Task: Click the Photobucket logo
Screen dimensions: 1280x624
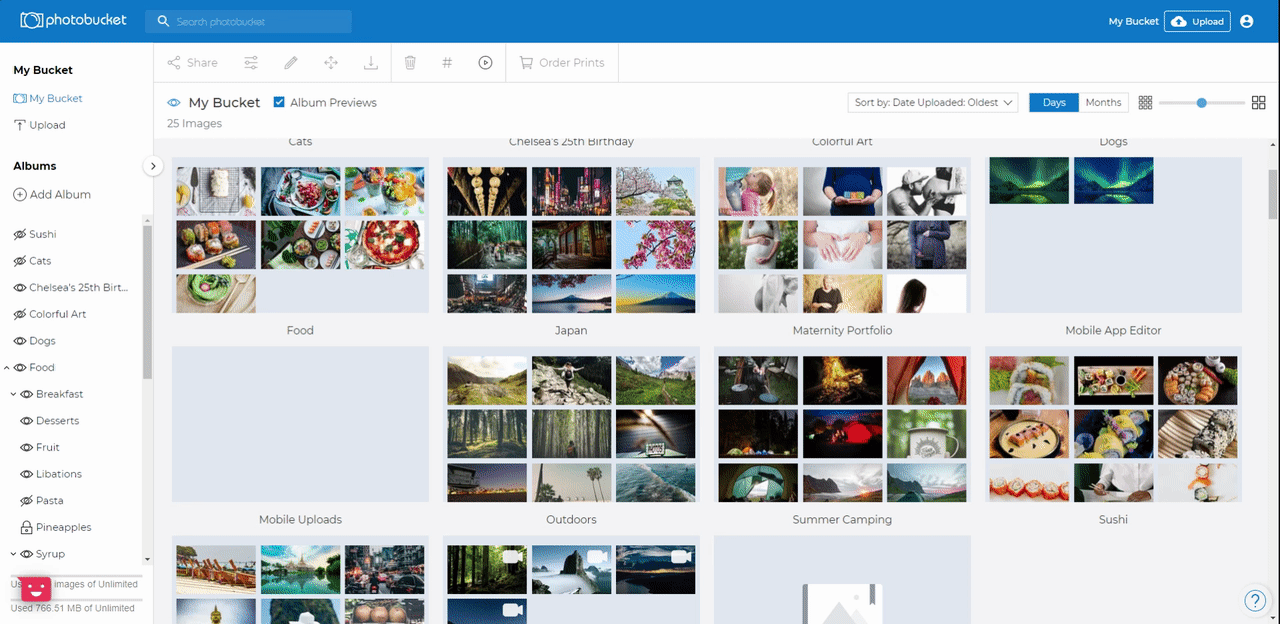Action: tap(73, 20)
